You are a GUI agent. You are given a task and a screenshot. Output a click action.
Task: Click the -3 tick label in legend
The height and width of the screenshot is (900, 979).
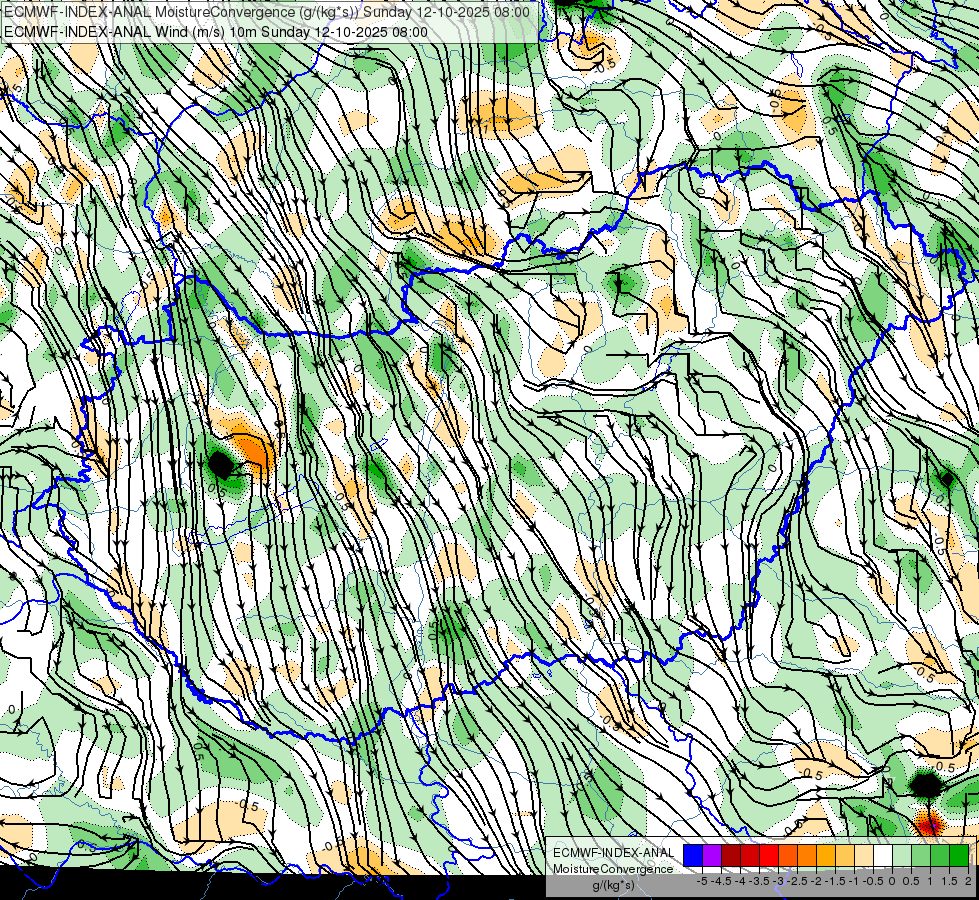point(779,881)
